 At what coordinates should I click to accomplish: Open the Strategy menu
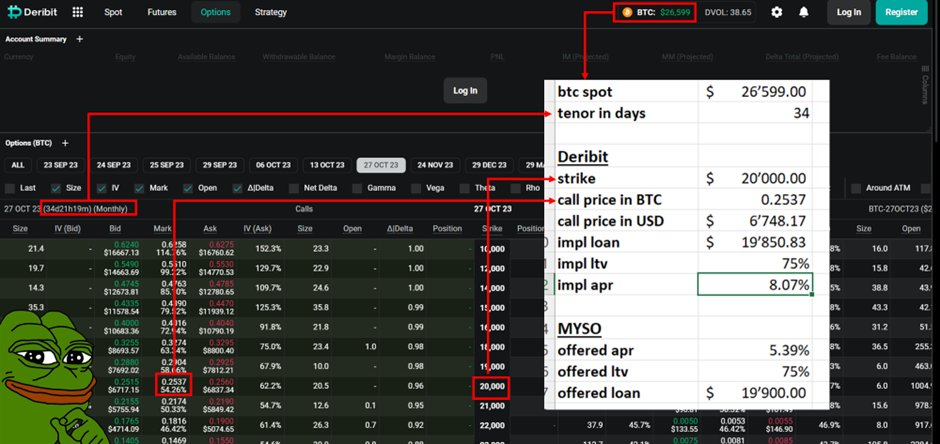(x=270, y=12)
